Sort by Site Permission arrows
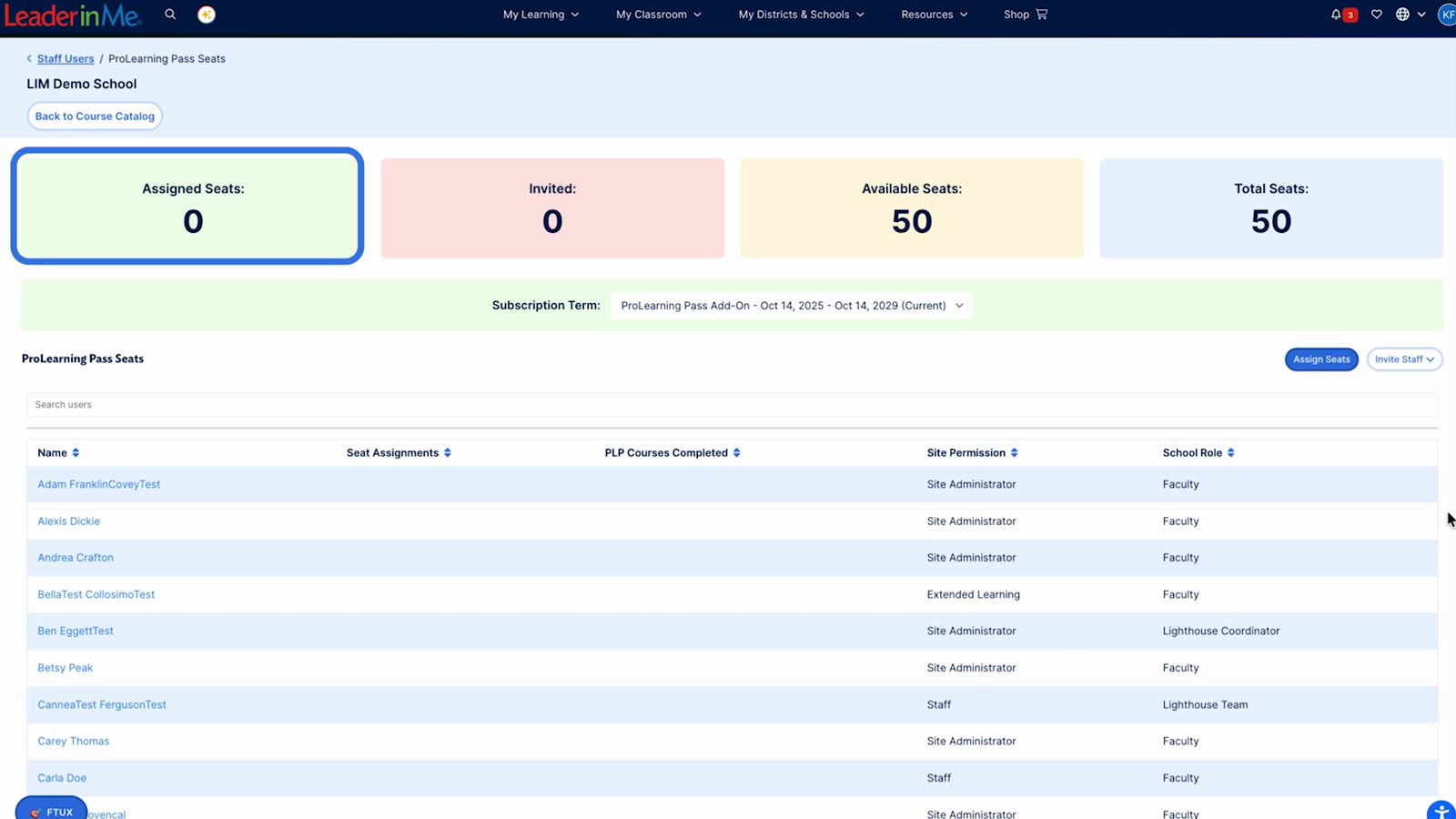1456x819 pixels. 1014,452
